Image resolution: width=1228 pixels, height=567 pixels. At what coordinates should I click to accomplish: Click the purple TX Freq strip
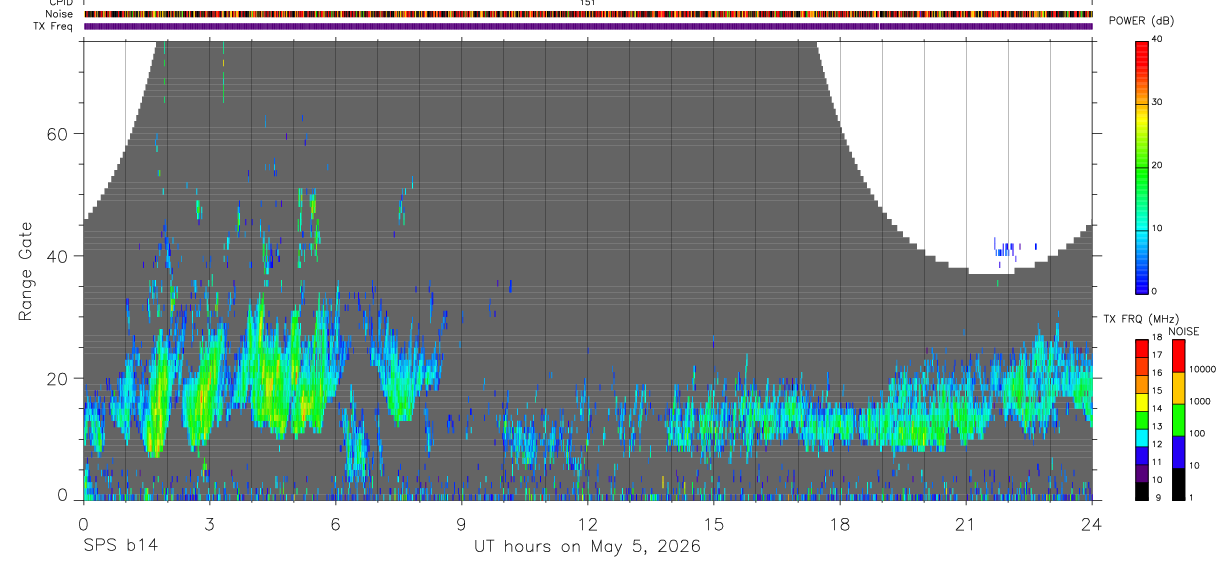pos(588,26)
